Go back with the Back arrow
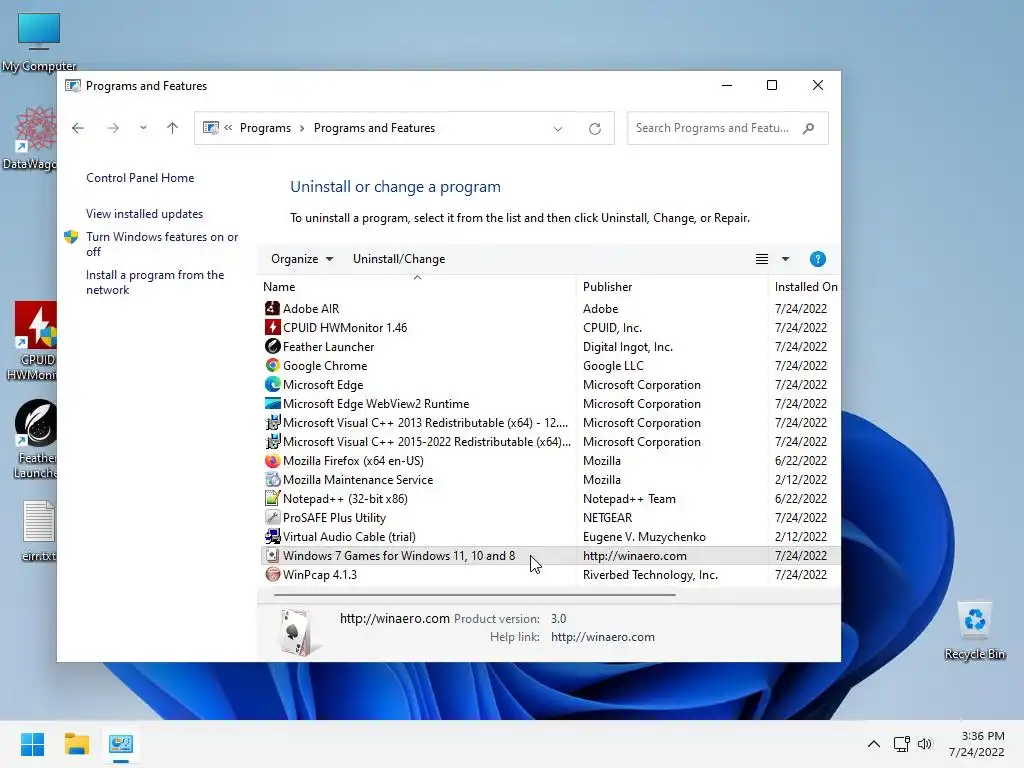This screenshot has height=768, width=1024. pos(78,128)
